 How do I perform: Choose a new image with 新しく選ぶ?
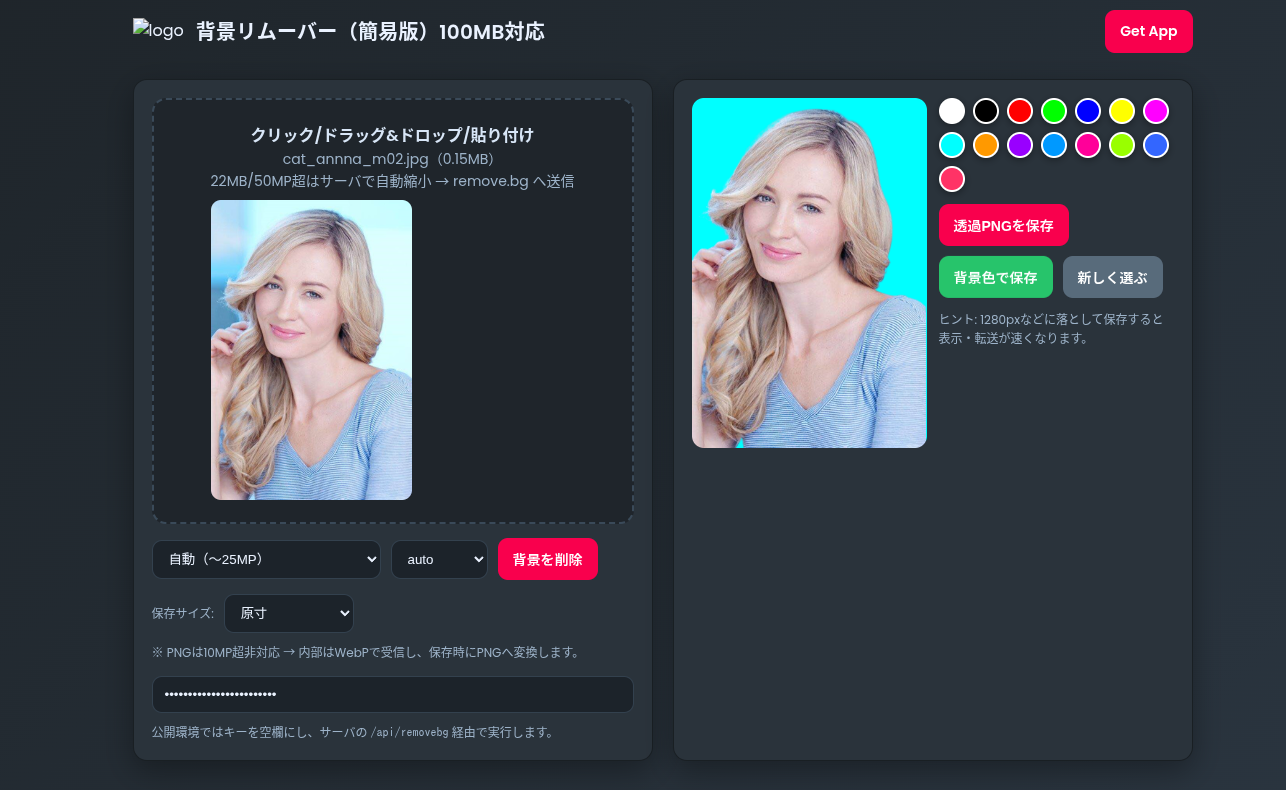coord(1112,277)
